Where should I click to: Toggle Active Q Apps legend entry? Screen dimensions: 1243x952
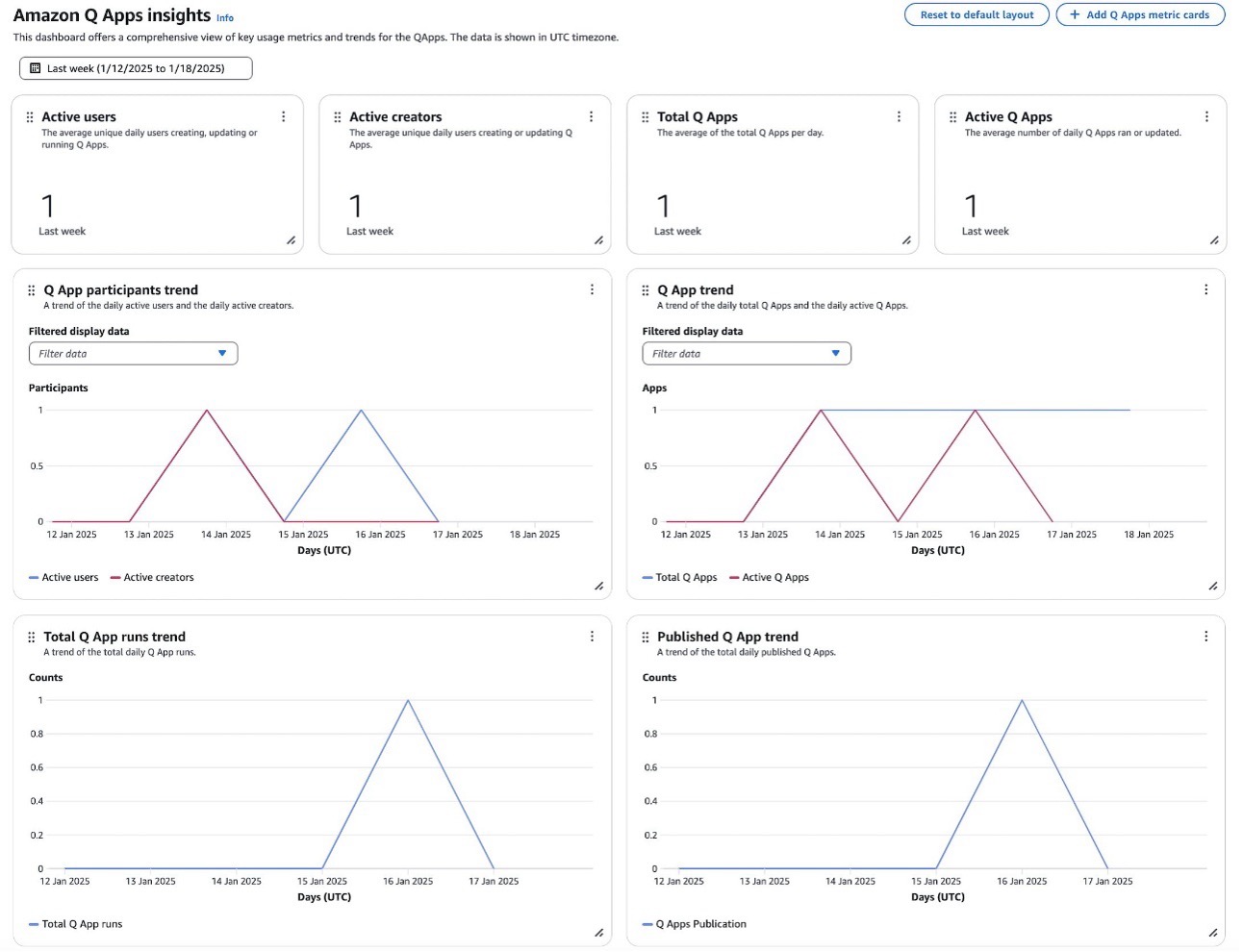pos(769,577)
